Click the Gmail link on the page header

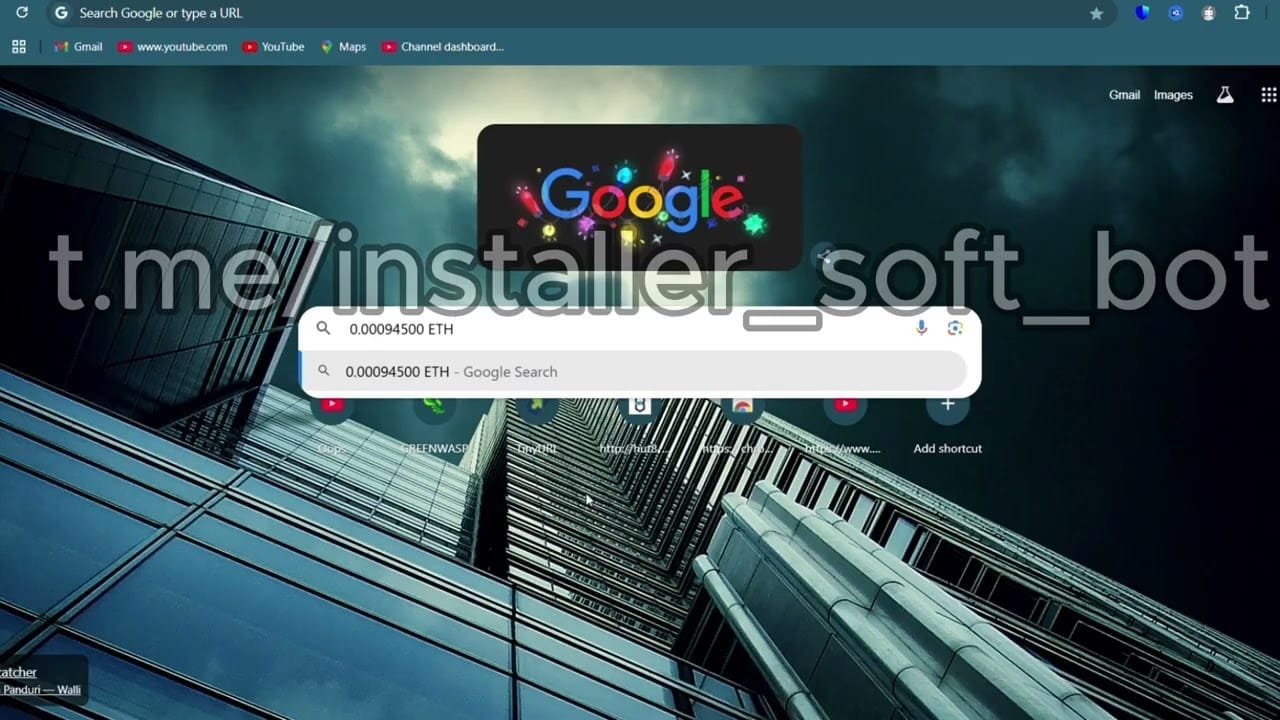(1124, 95)
